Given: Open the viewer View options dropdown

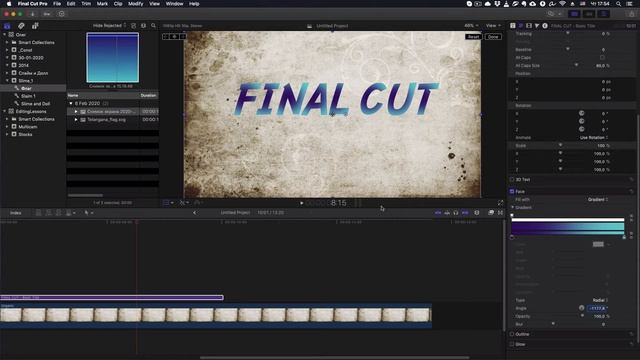Looking at the screenshot, I should (x=493, y=25).
